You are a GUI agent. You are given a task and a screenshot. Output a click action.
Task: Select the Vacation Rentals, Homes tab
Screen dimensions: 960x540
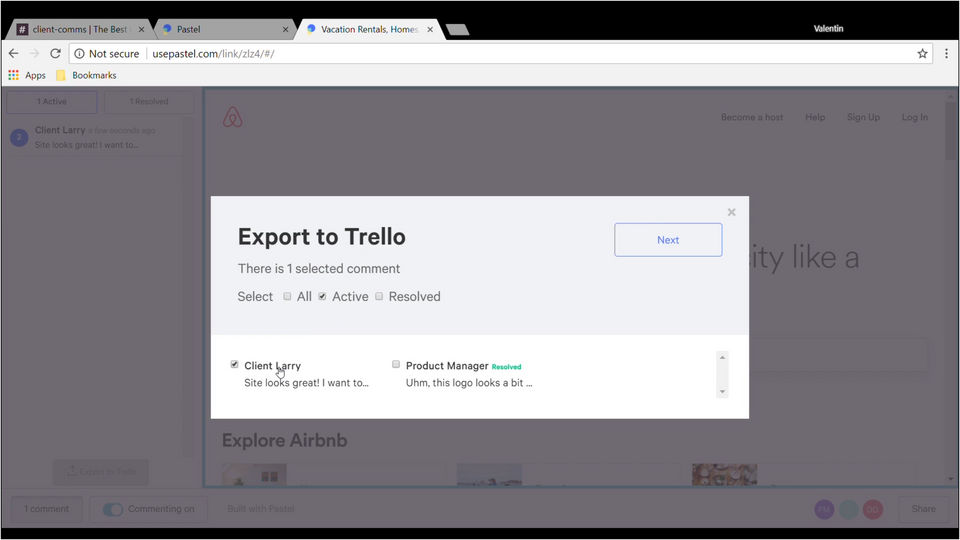click(x=369, y=29)
